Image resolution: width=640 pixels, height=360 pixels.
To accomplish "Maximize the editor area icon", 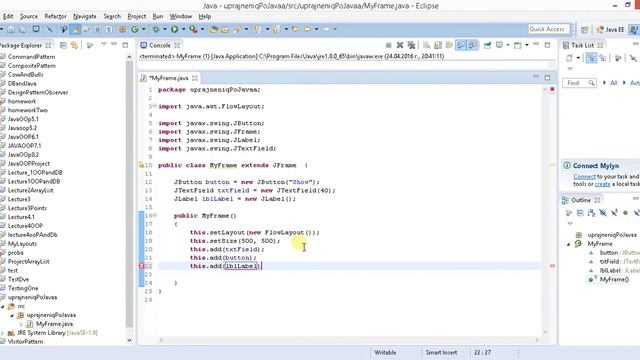I will click(x=548, y=78).
